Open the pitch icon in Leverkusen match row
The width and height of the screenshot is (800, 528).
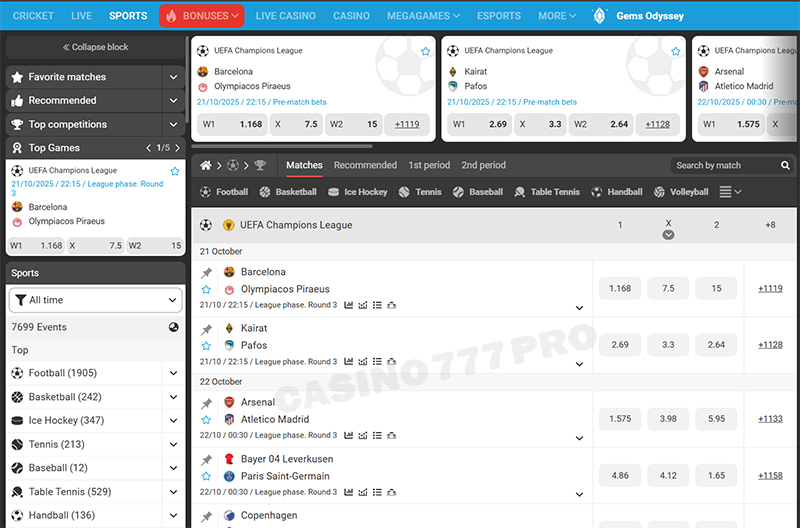391,492
